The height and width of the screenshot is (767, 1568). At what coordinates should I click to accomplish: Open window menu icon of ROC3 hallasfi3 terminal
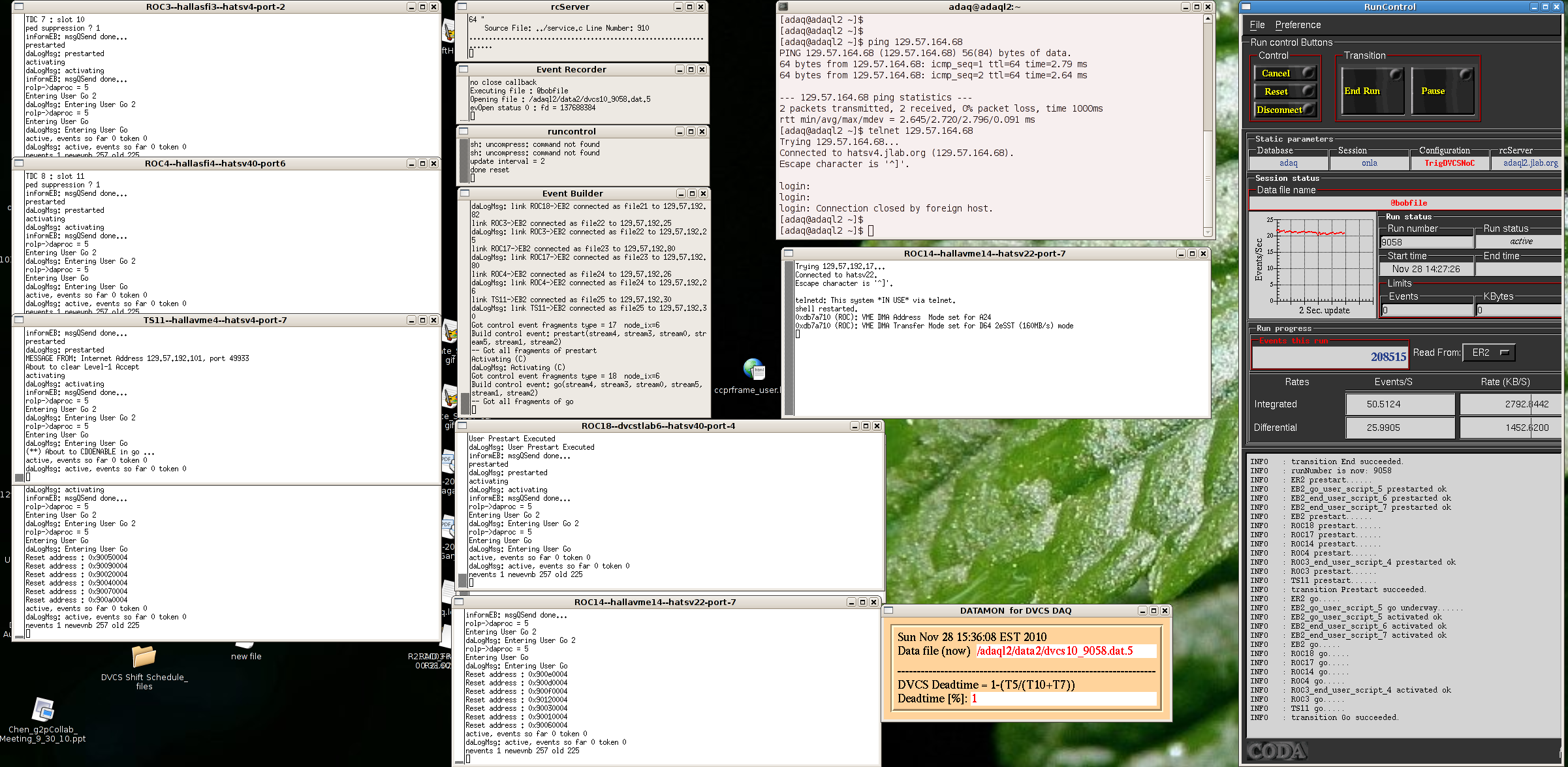click(x=19, y=7)
